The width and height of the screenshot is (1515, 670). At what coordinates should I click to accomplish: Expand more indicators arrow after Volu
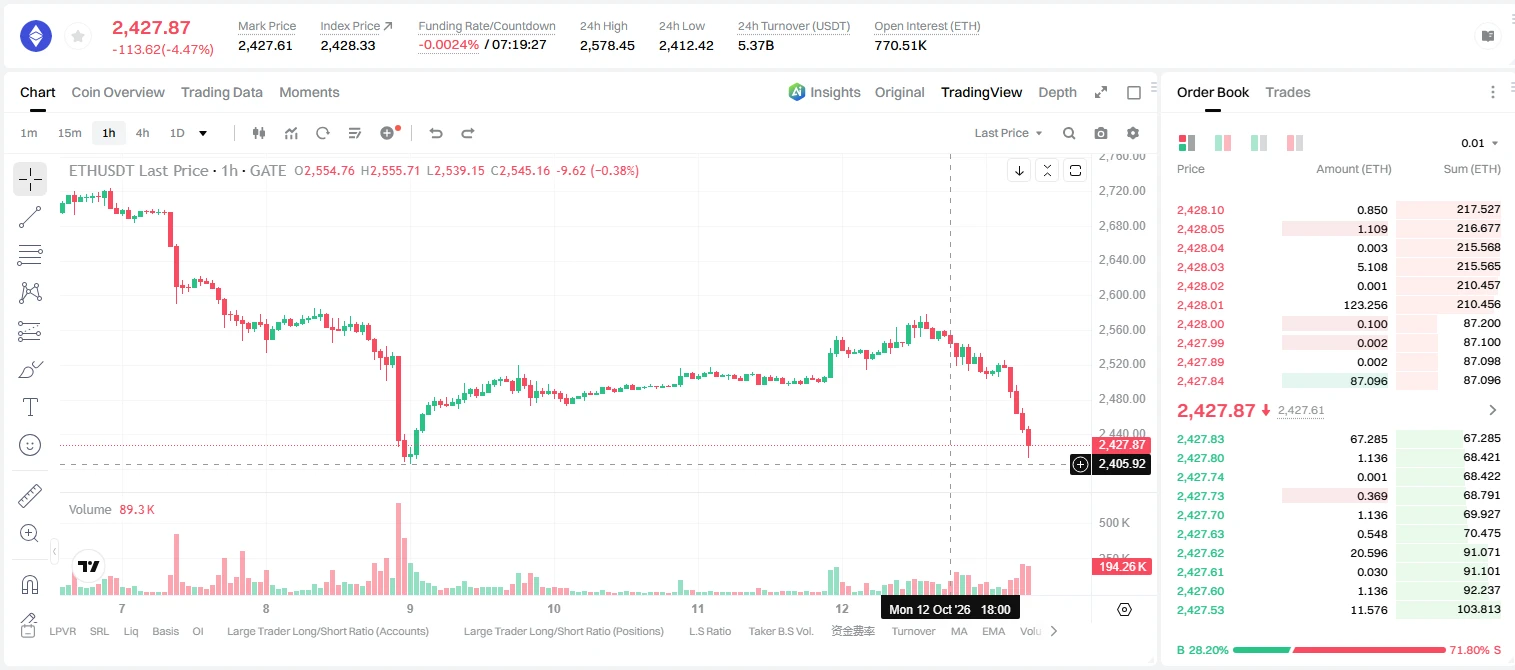tap(1053, 631)
